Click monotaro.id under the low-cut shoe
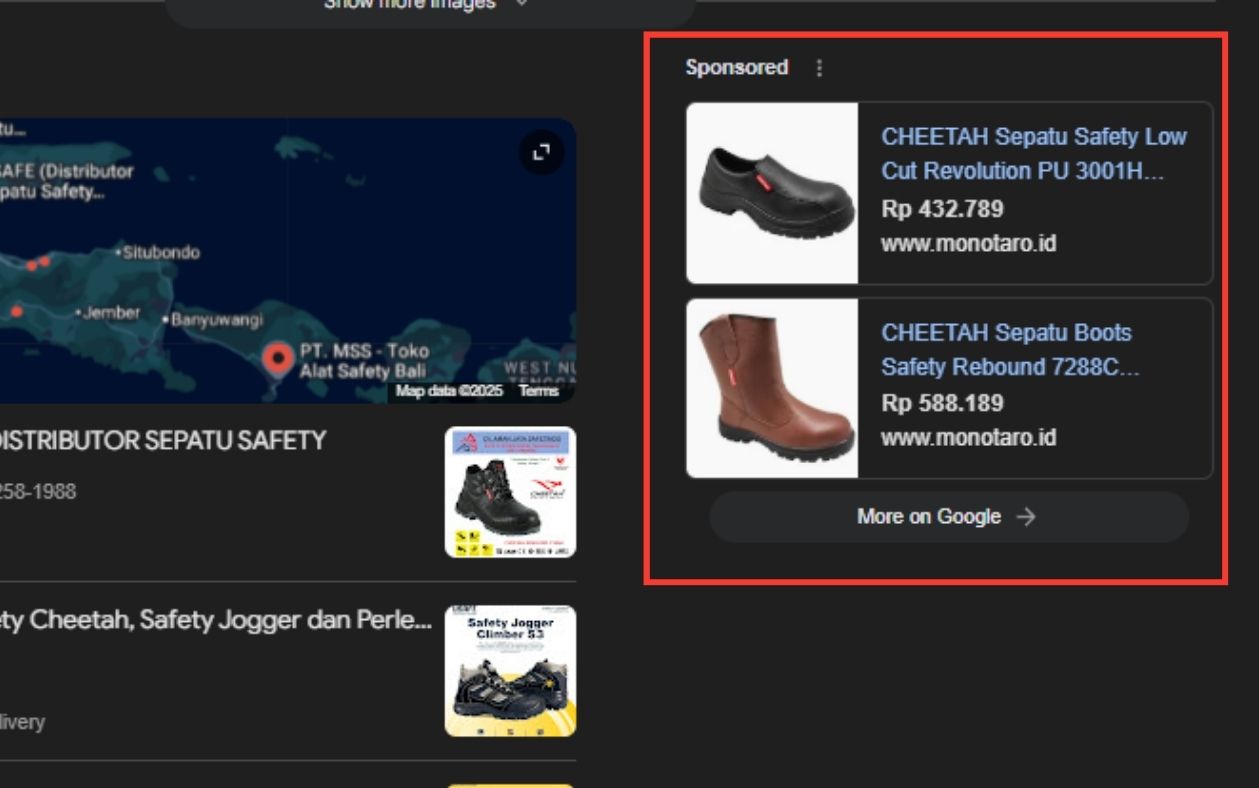This screenshot has width=1259, height=788. (x=968, y=243)
